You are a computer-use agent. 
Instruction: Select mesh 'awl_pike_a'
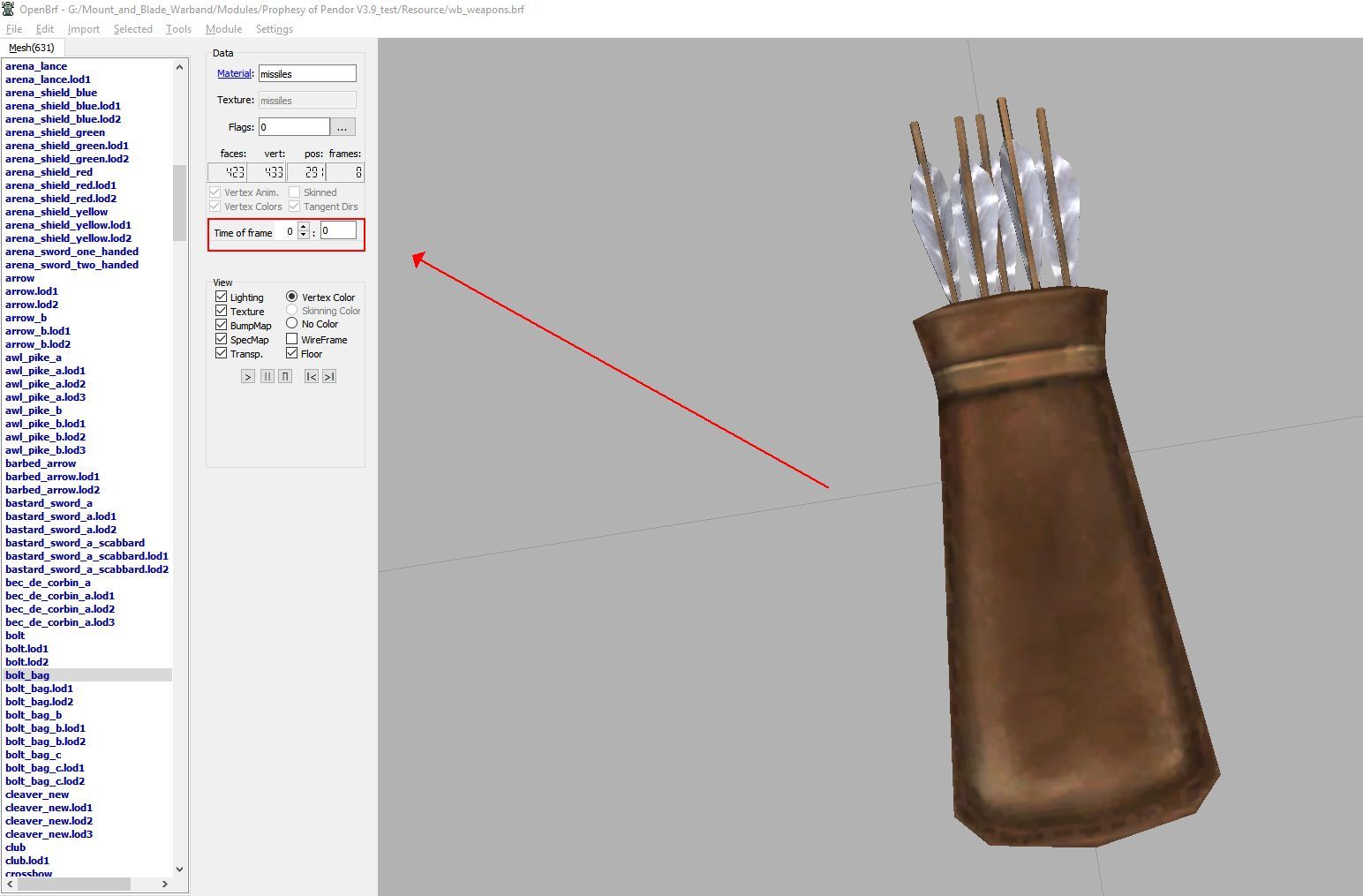click(34, 358)
